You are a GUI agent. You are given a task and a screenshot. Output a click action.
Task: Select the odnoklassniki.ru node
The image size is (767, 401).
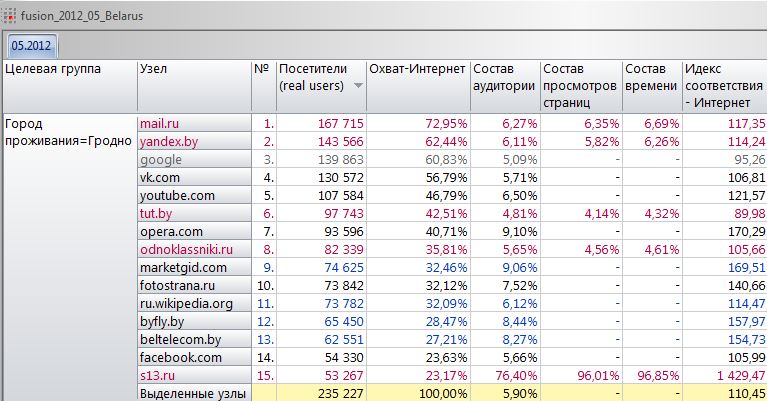[x=186, y=250]
